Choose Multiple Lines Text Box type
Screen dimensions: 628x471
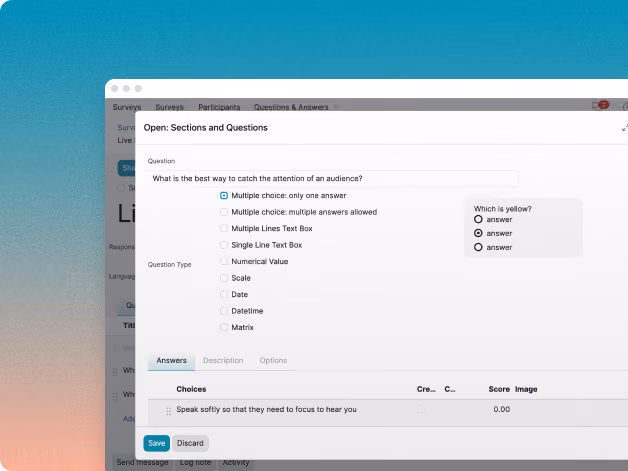(224, 228)
